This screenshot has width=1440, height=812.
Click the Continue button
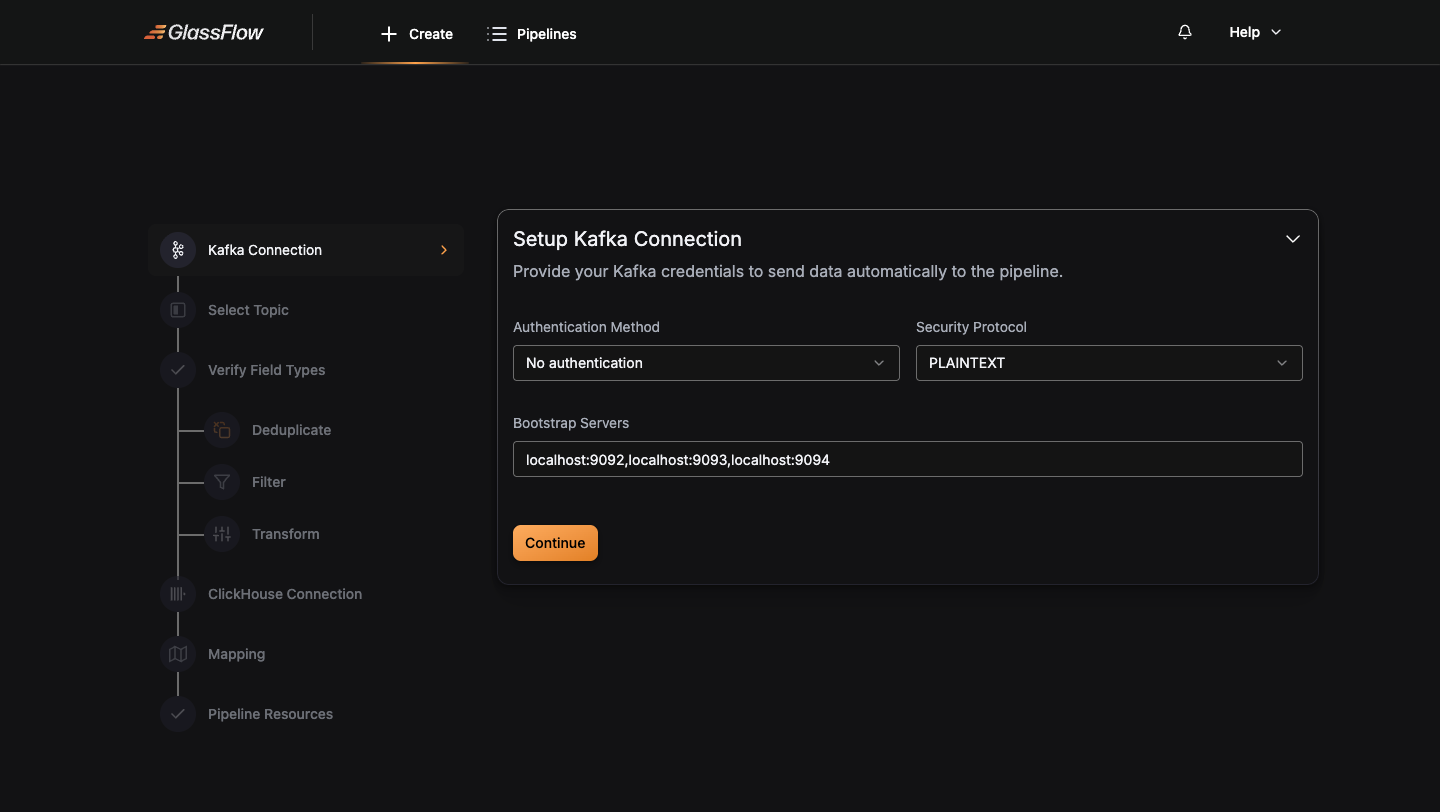pyautogui.click(x=555, y=543)
